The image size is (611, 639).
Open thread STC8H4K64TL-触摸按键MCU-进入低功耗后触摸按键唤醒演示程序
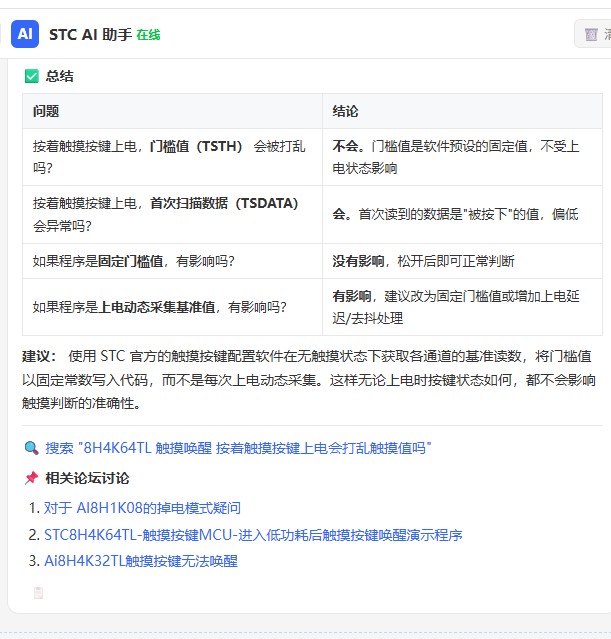point(253,535)
